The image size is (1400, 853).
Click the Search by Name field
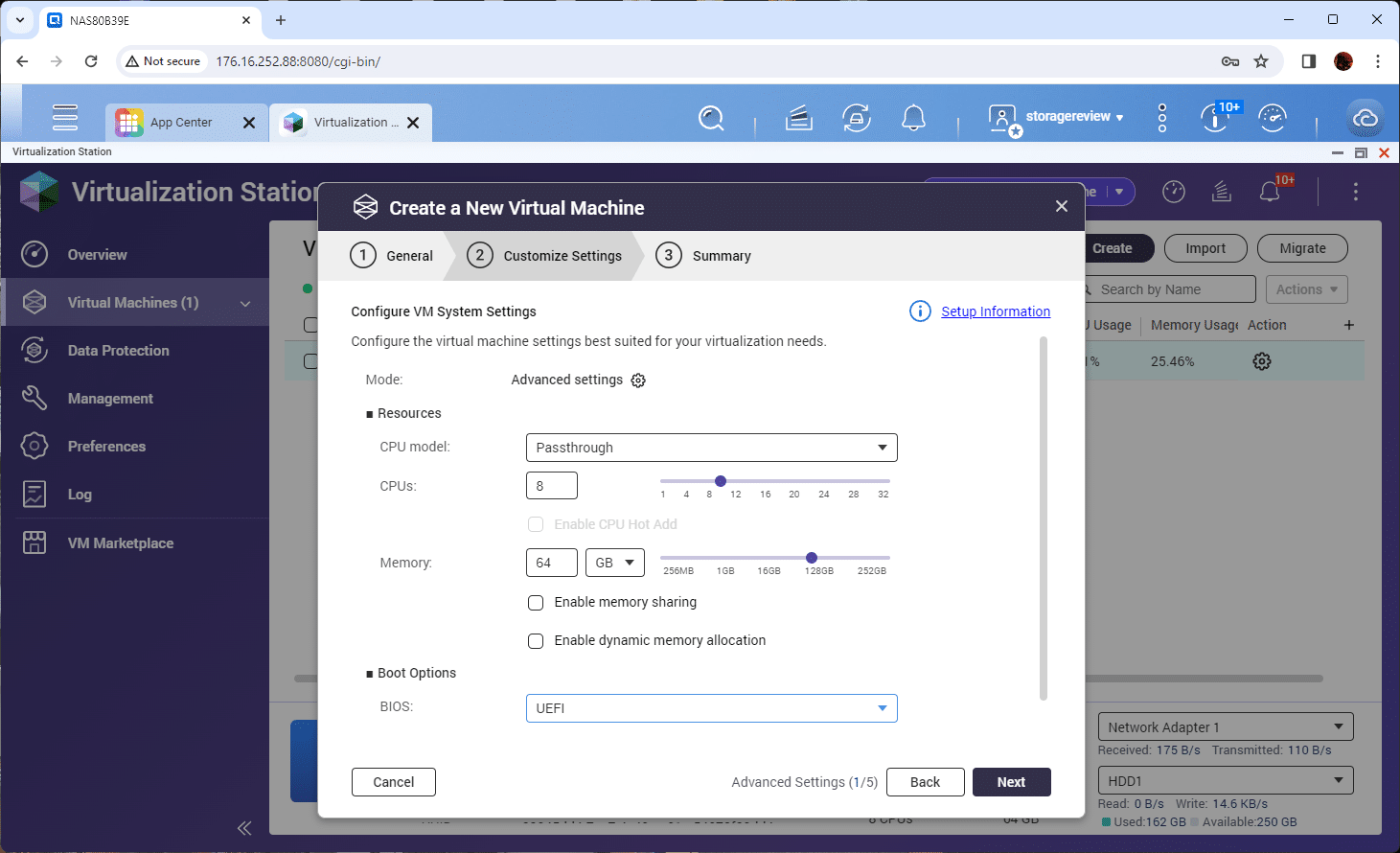(1169, 289)
